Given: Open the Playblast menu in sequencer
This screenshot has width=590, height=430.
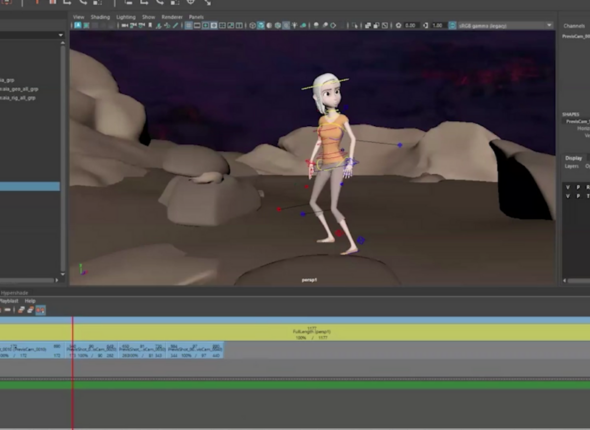Looking at the screenshot, I should [9, 301].
